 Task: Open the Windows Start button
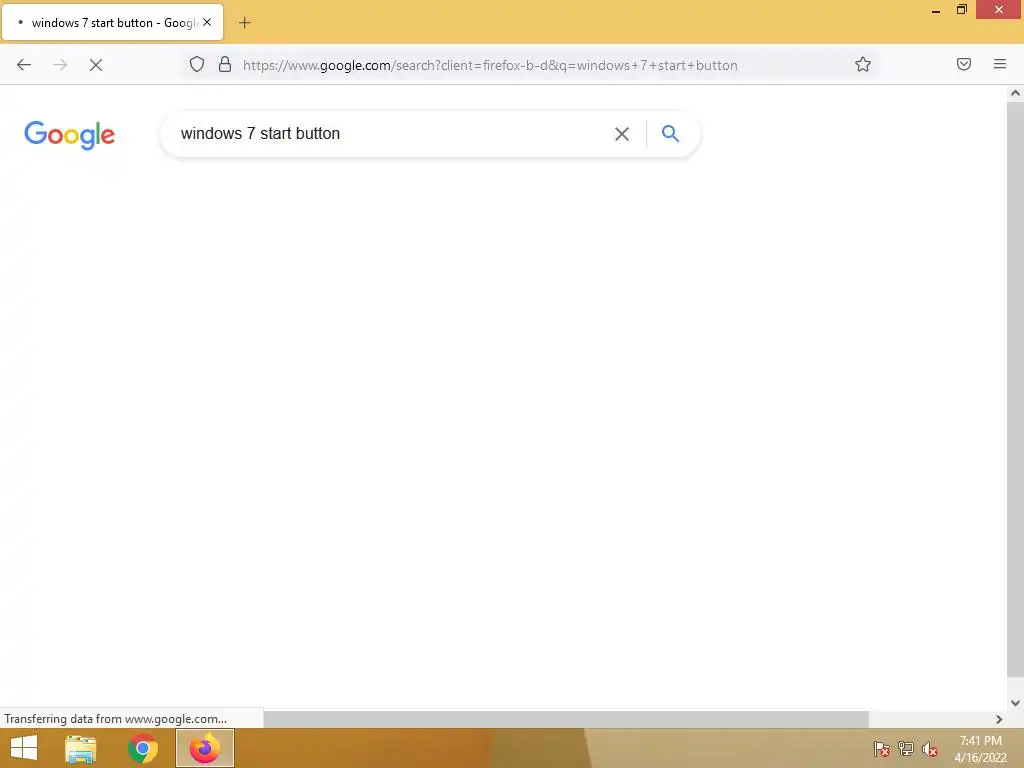pos(24,748)
